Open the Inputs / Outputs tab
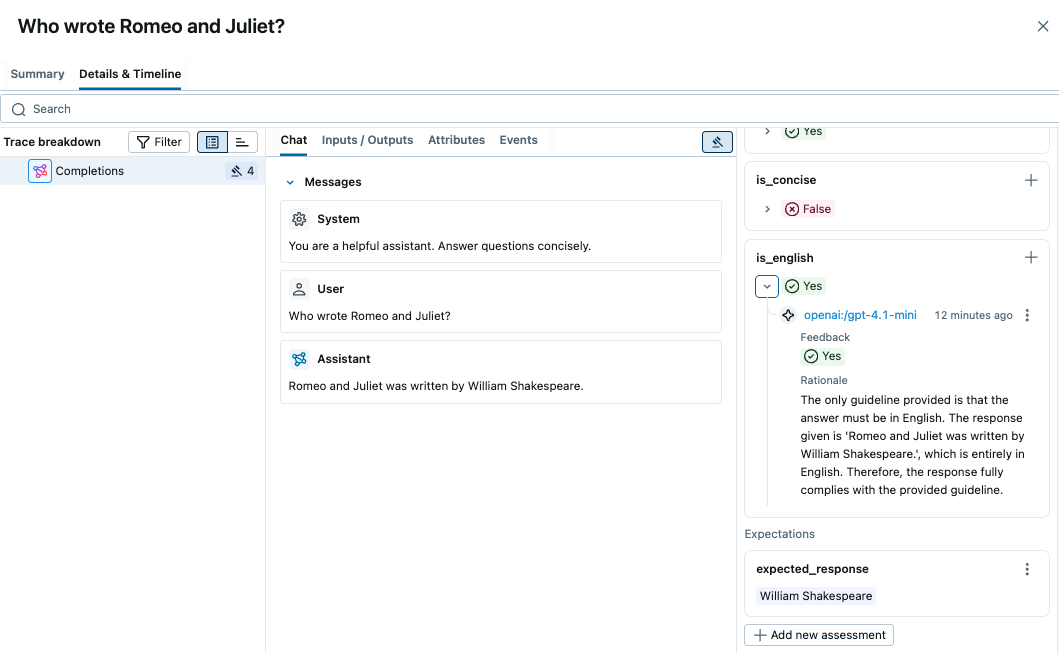The height and width of the screenshot is (659, 1059). click(x=367, y=140)
